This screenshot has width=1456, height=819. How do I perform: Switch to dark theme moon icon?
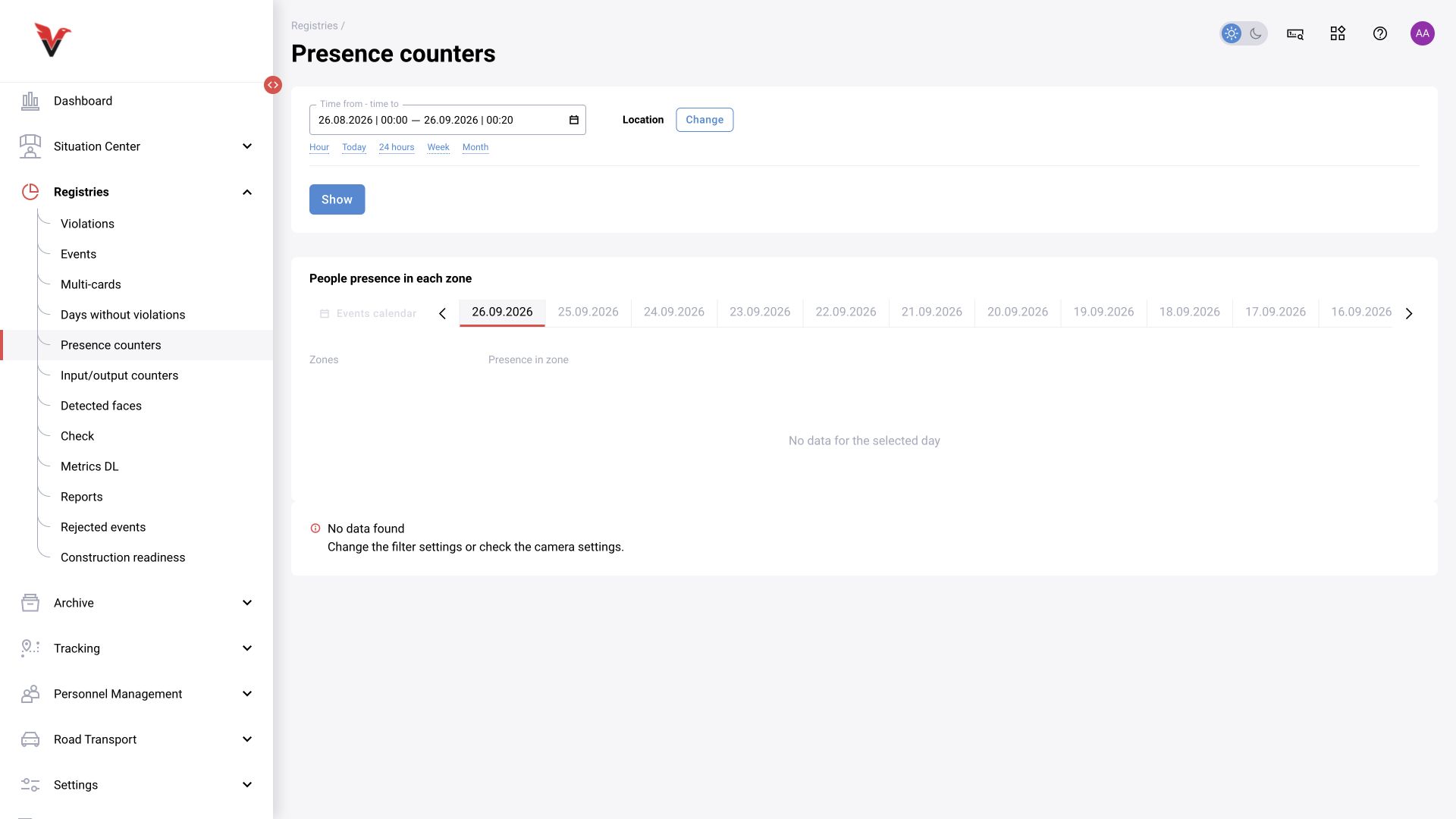[1256, 33]
